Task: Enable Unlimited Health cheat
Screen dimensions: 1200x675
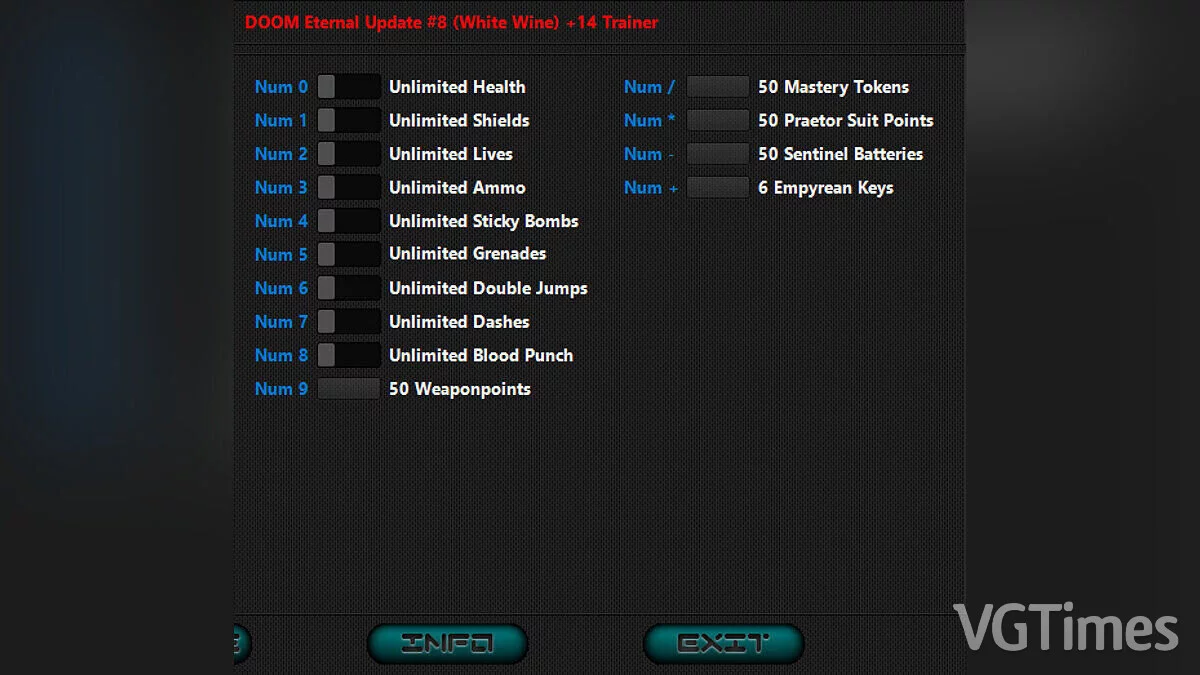Action: [x=348, y=87]
